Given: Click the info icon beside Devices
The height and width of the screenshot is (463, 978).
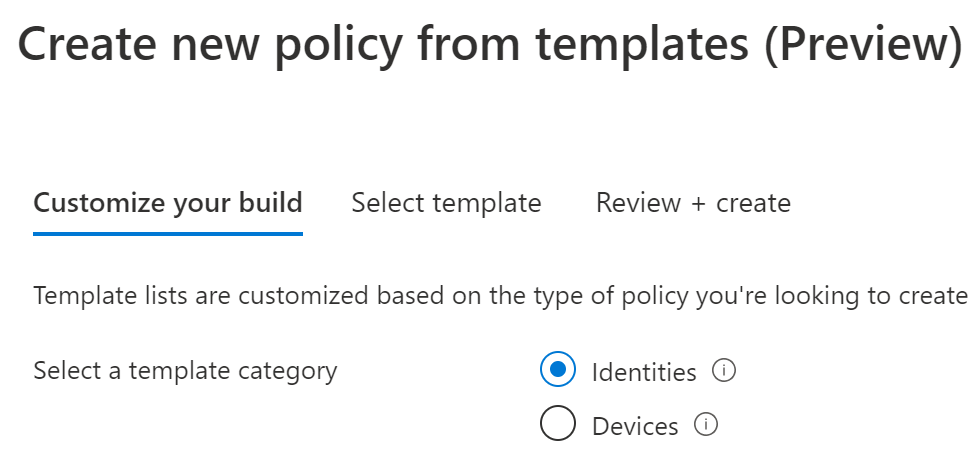Looking at the screenshot, I should pyautogui.click(x=706, y=425).
